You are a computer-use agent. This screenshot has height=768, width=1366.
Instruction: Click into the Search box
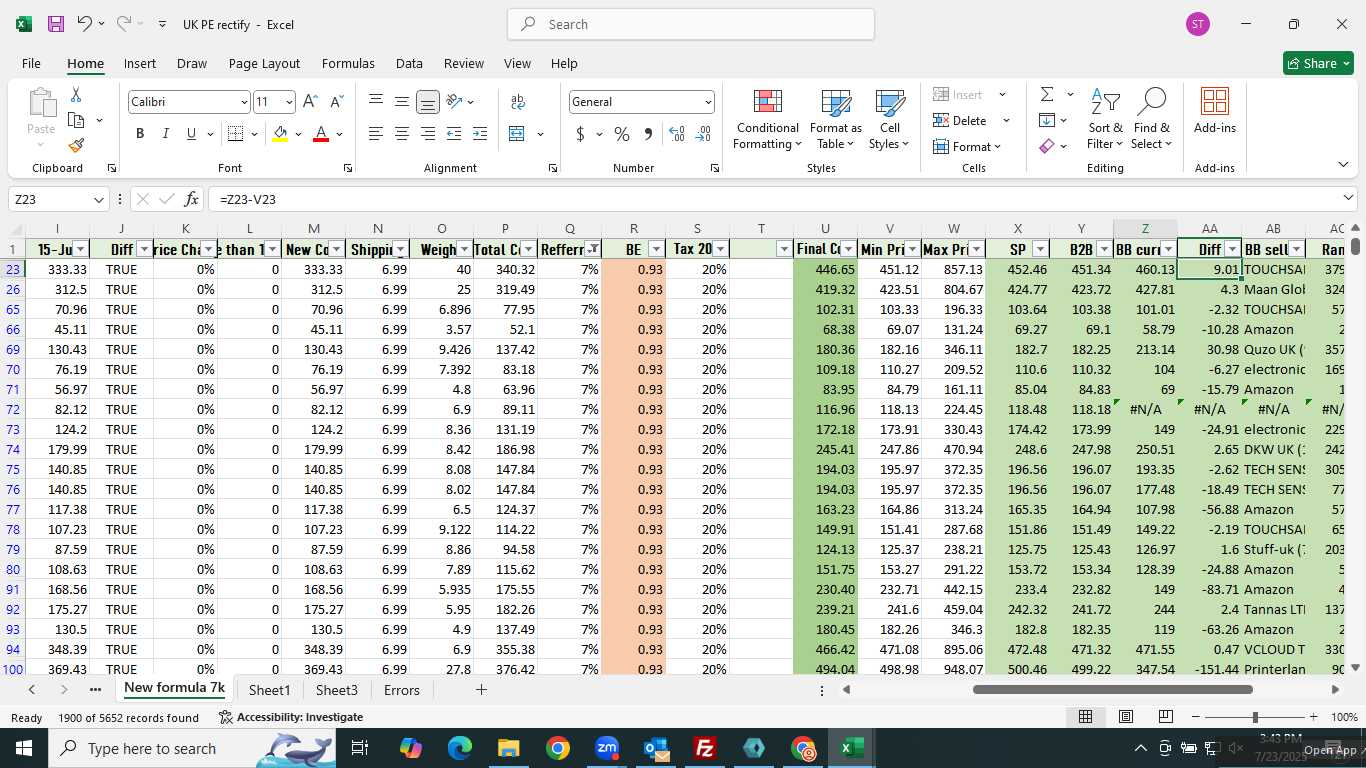(691, 24)
